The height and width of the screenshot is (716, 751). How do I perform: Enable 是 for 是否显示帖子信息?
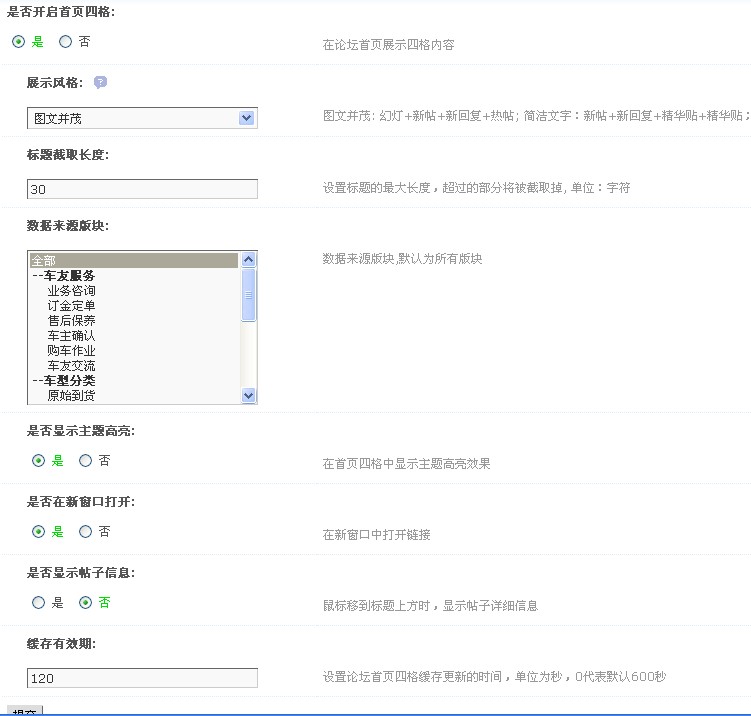39,603
